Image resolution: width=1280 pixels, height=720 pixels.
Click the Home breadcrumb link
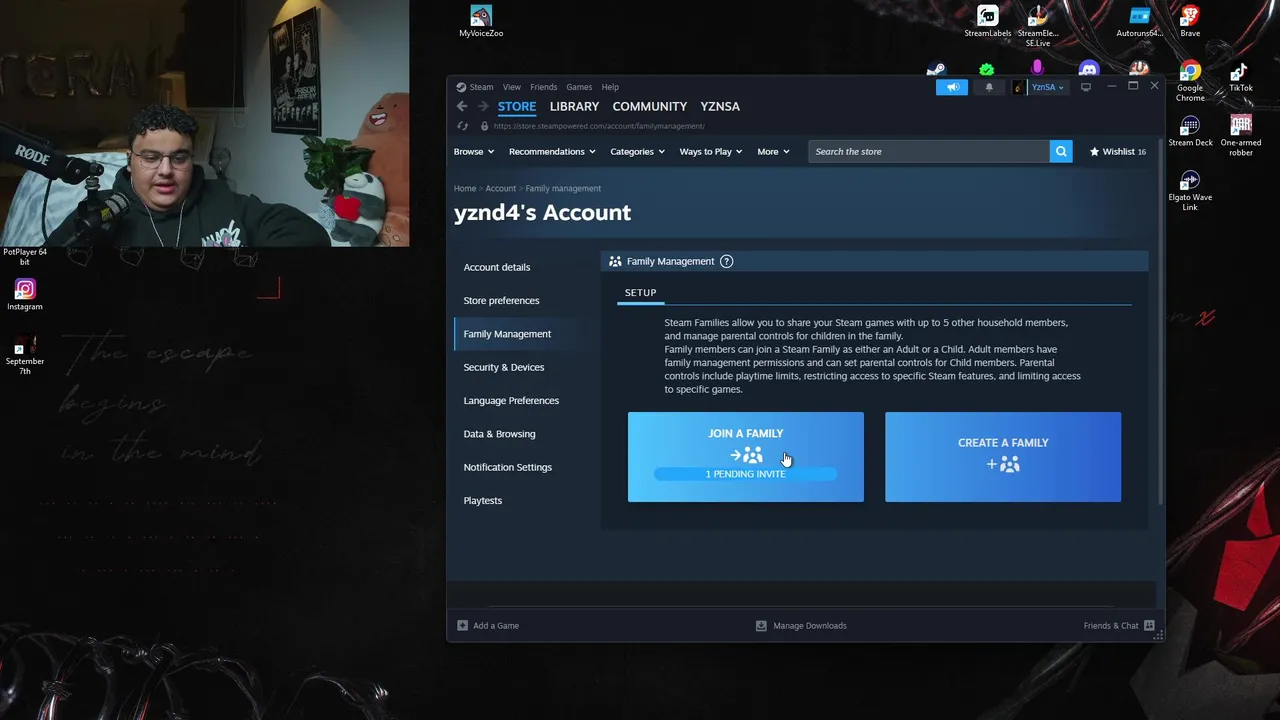tap(465, 188)
